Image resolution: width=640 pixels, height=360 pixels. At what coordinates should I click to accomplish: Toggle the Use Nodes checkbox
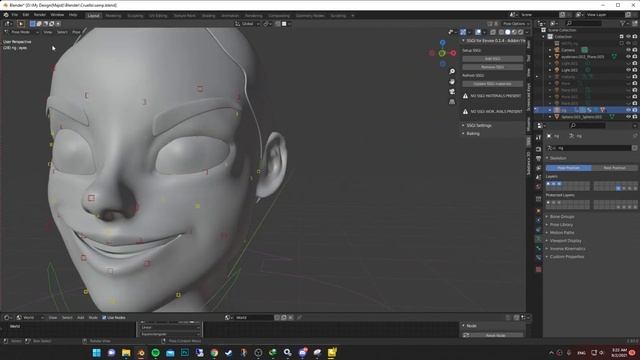click(104, 318)
